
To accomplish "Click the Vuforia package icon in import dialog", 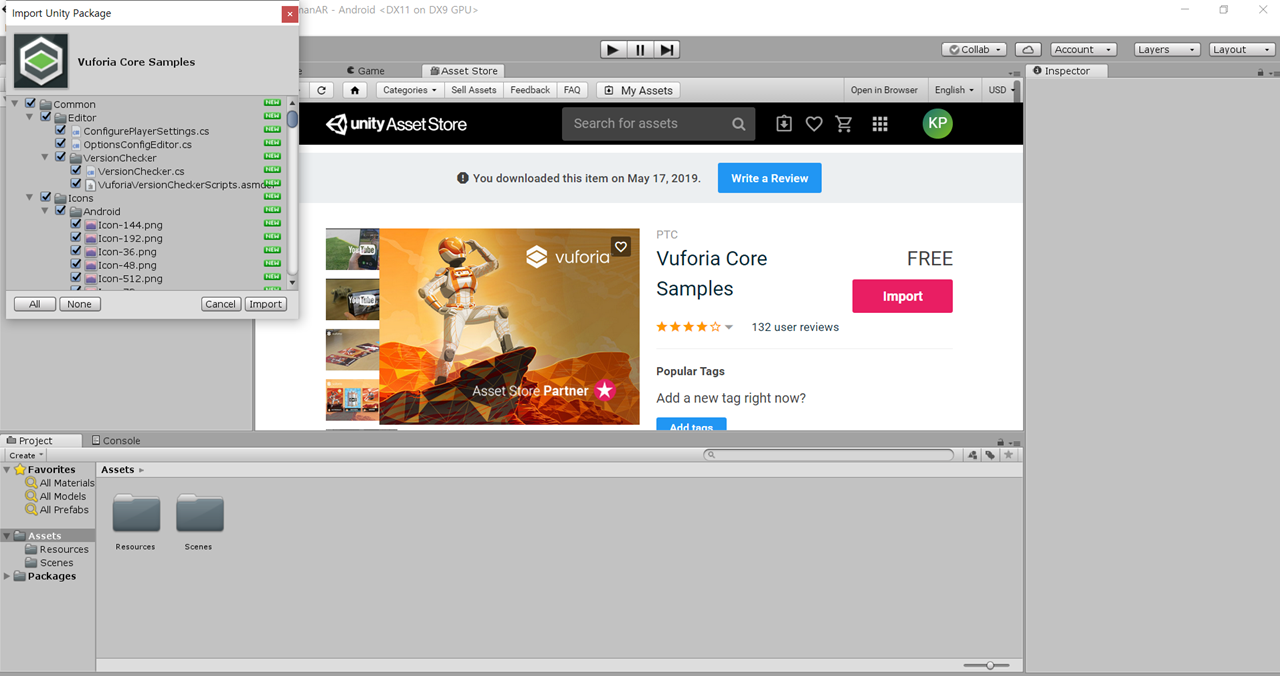I will [x=41, y=61].
